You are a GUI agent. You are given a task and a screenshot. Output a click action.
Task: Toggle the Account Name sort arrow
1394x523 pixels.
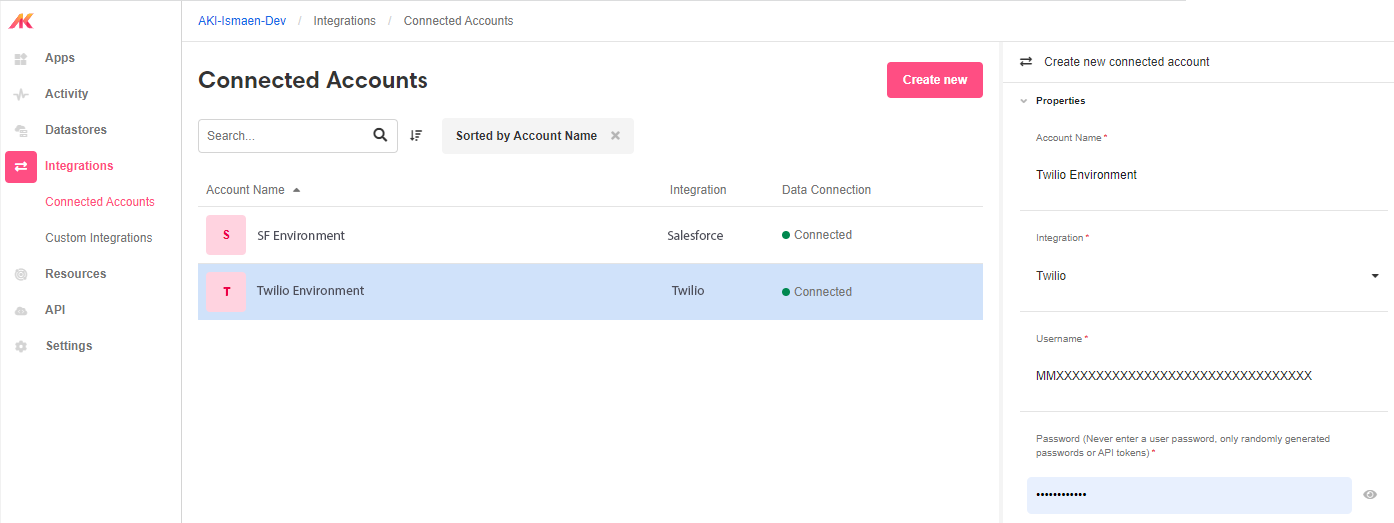(x=297, y=190)
